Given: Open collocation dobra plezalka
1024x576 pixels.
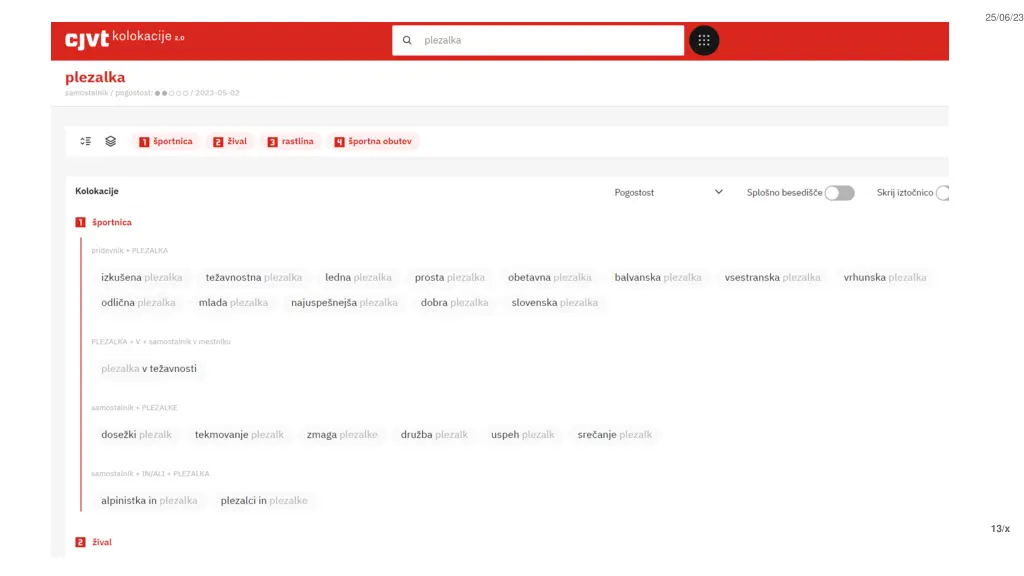Looking at the screenshot, I should (455, 303).
